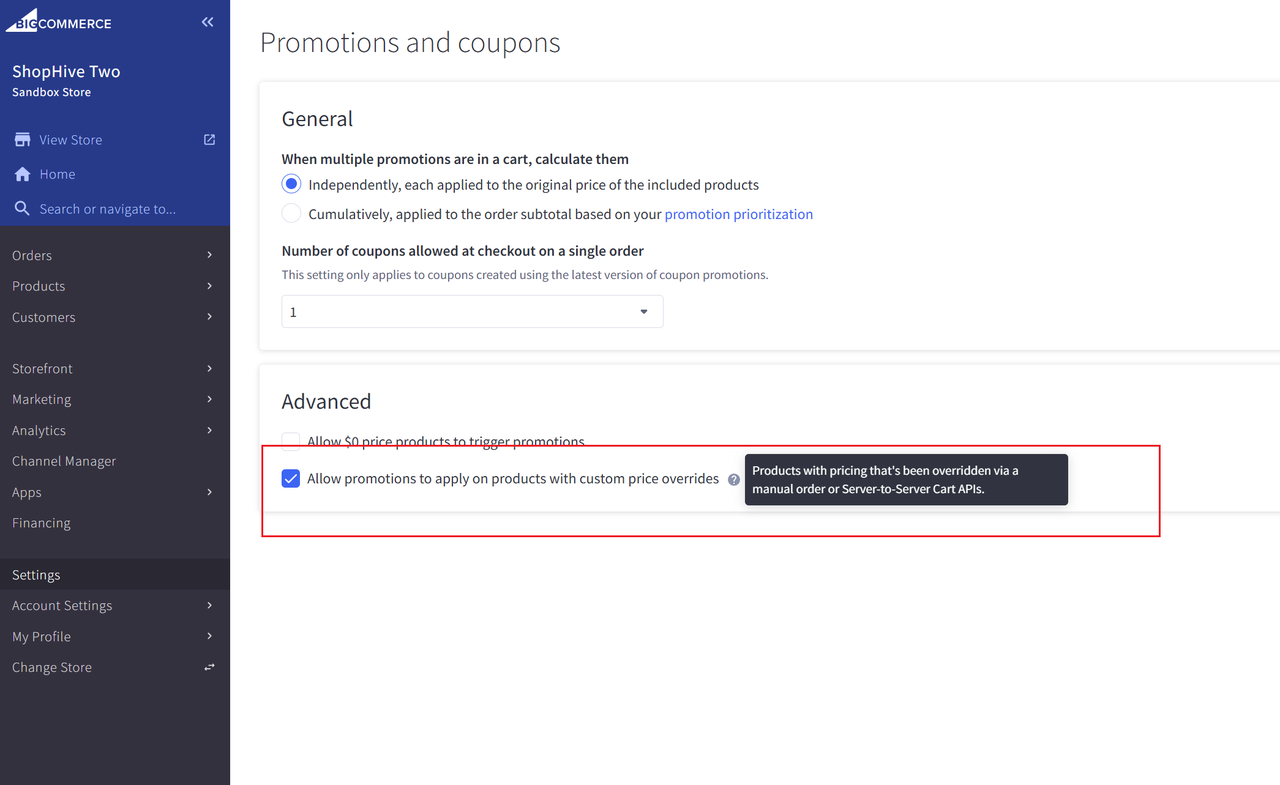Image resolution: width=1280 pixels, height=785 pixels.
Task: Click the View Store storefront icon
Action: coord(22,140)
